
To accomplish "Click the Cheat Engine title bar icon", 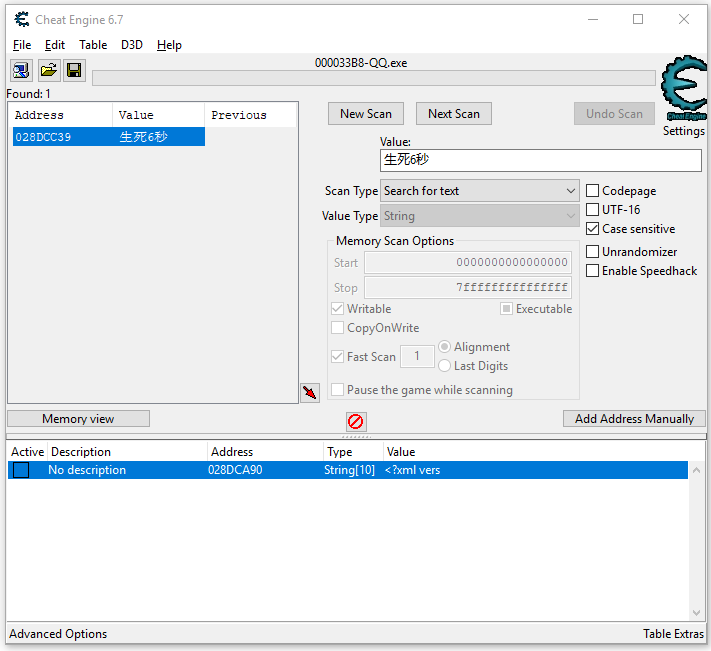I will (x=21, y=19).
